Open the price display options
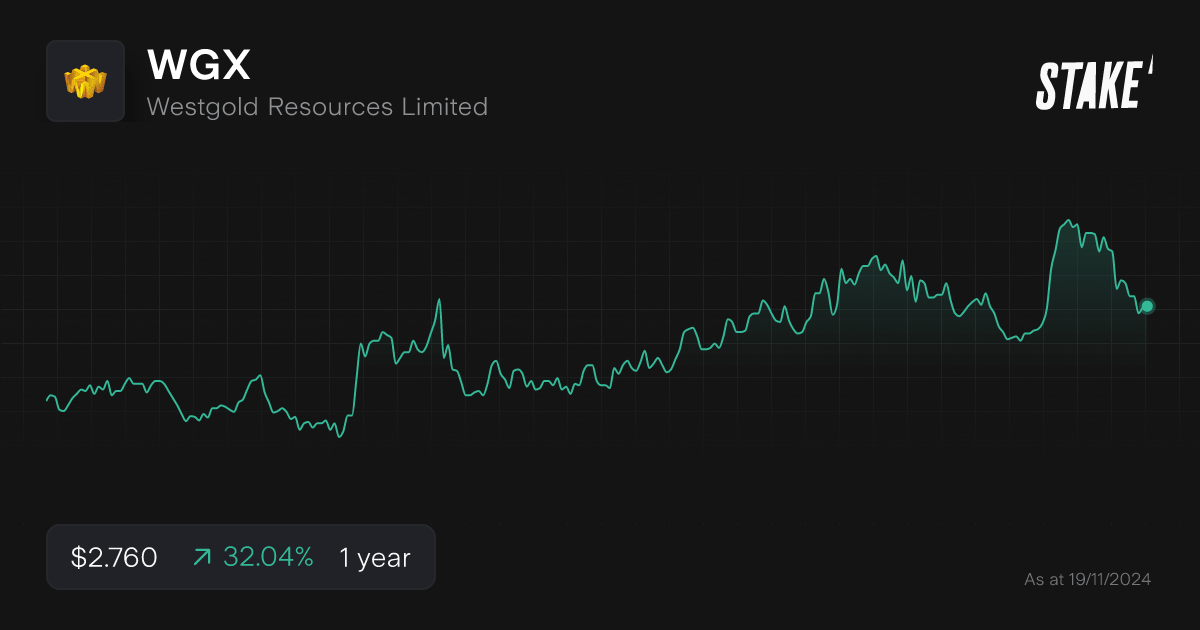1200x630 pixels. [x=112, y=557]
